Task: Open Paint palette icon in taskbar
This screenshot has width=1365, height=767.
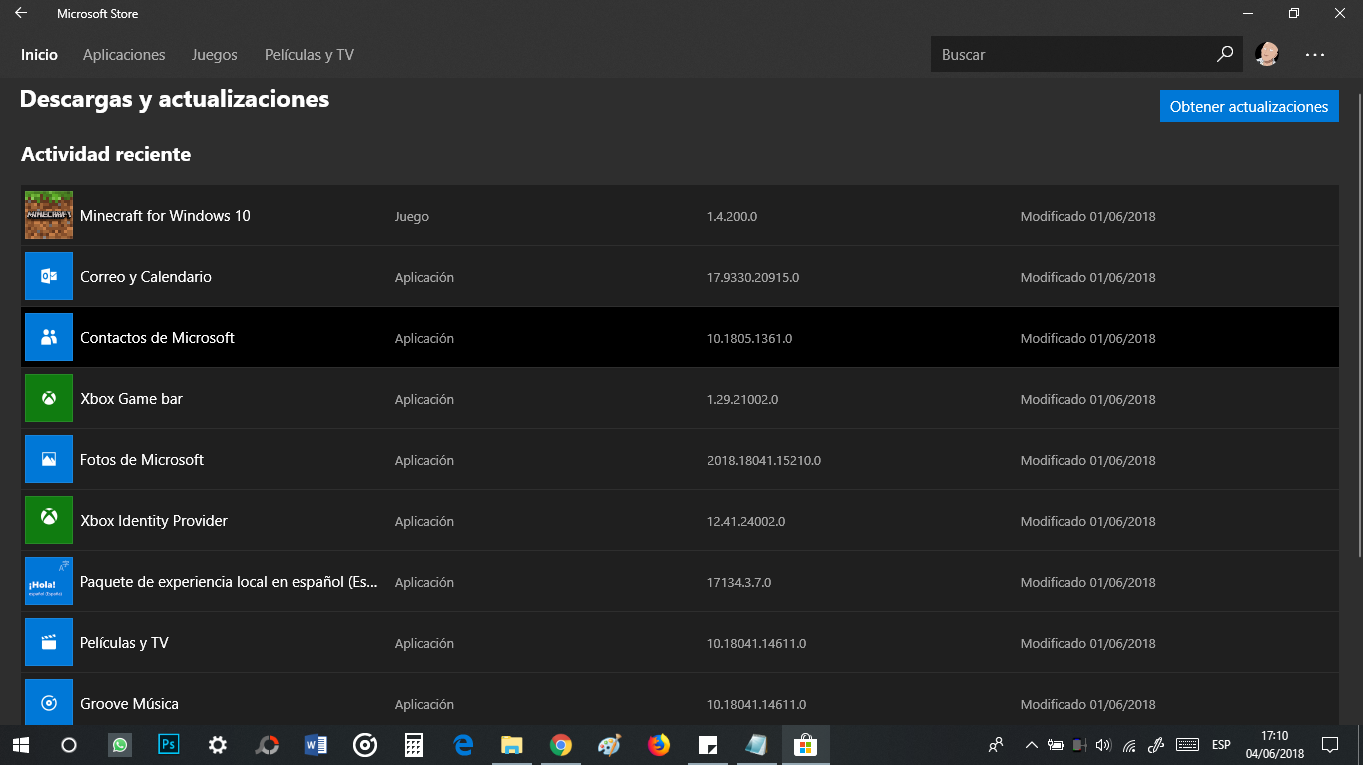Action: (609, 745)
